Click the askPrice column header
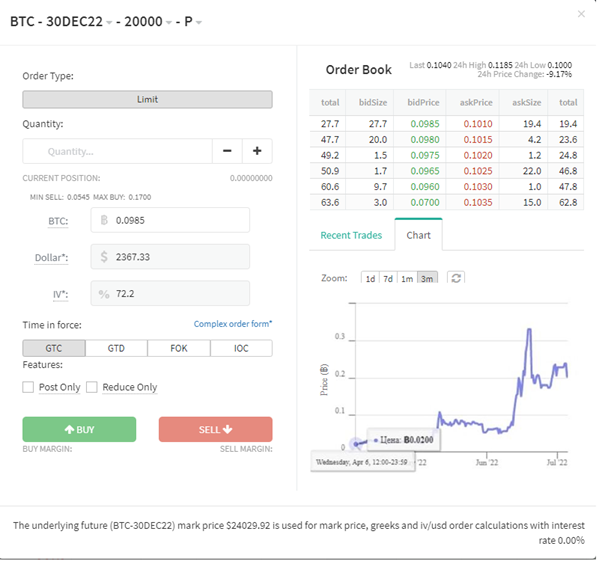Image resolution: width=602 pixels, height=561 pixels. coord(476,103)
